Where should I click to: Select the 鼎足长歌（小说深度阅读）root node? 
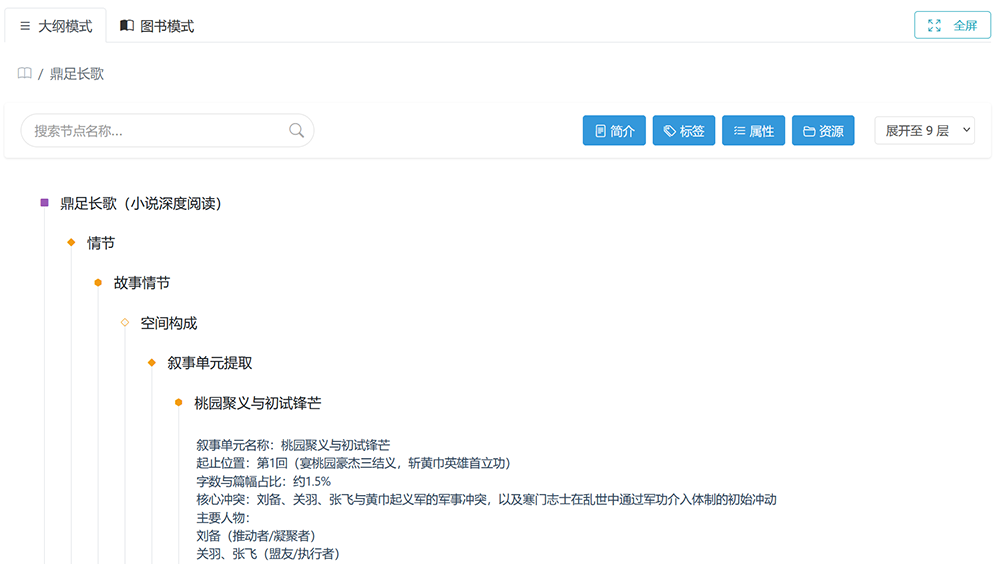point(141,204)
